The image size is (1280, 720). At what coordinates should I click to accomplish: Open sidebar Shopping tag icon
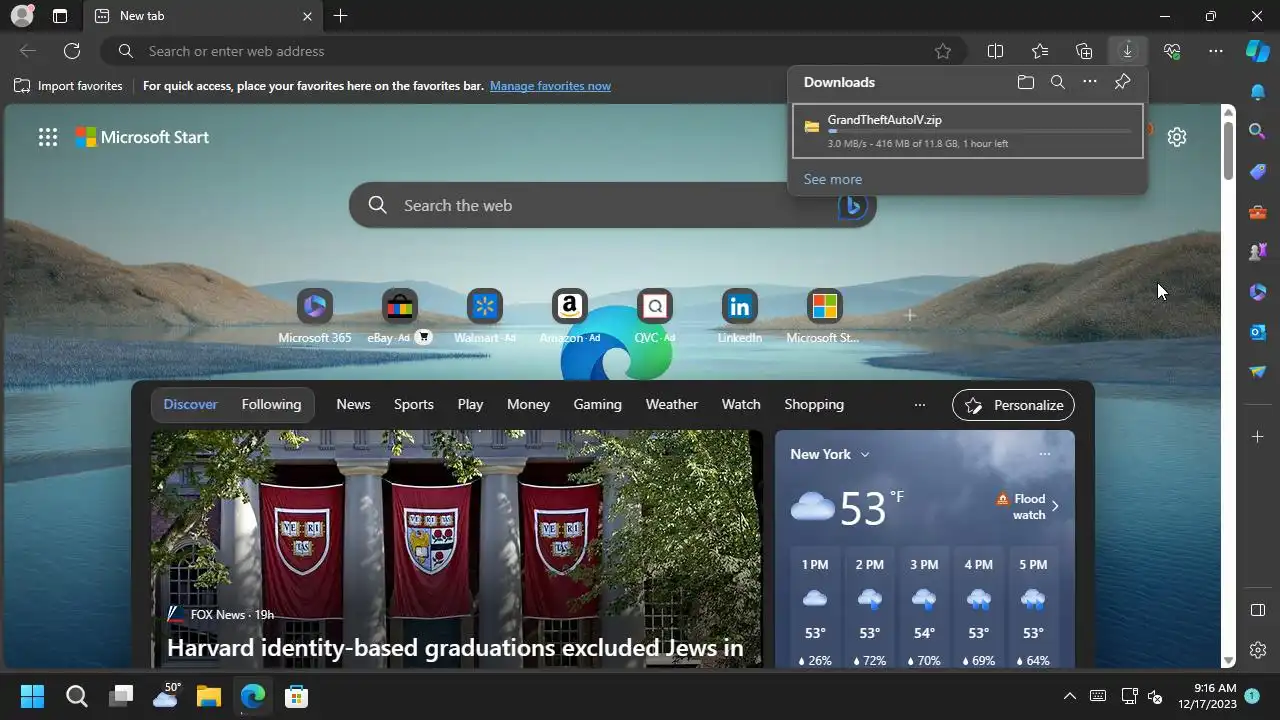[x=1258, y=171]
